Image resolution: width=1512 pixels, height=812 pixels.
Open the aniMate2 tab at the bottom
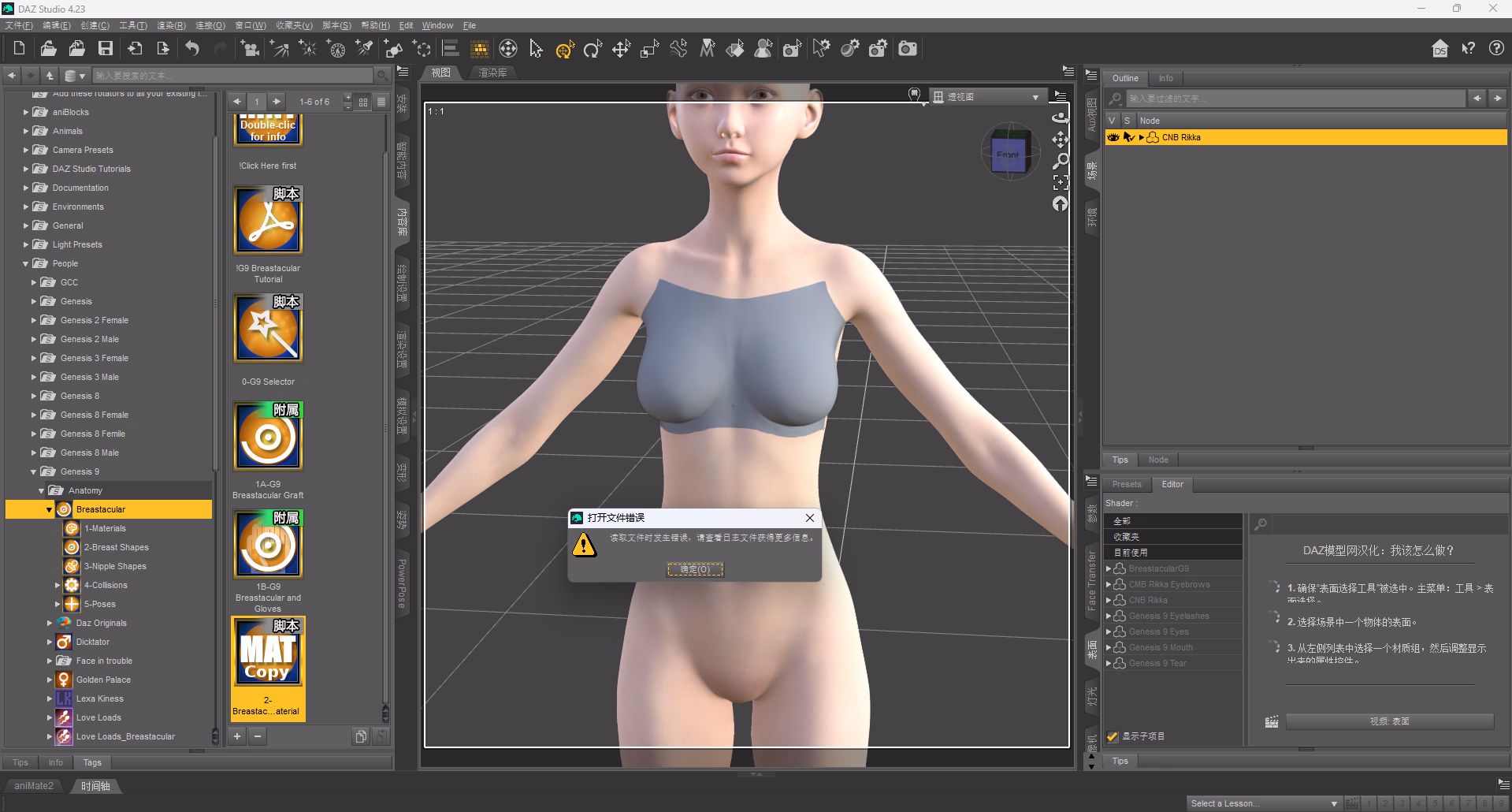(x=34, y=786)
